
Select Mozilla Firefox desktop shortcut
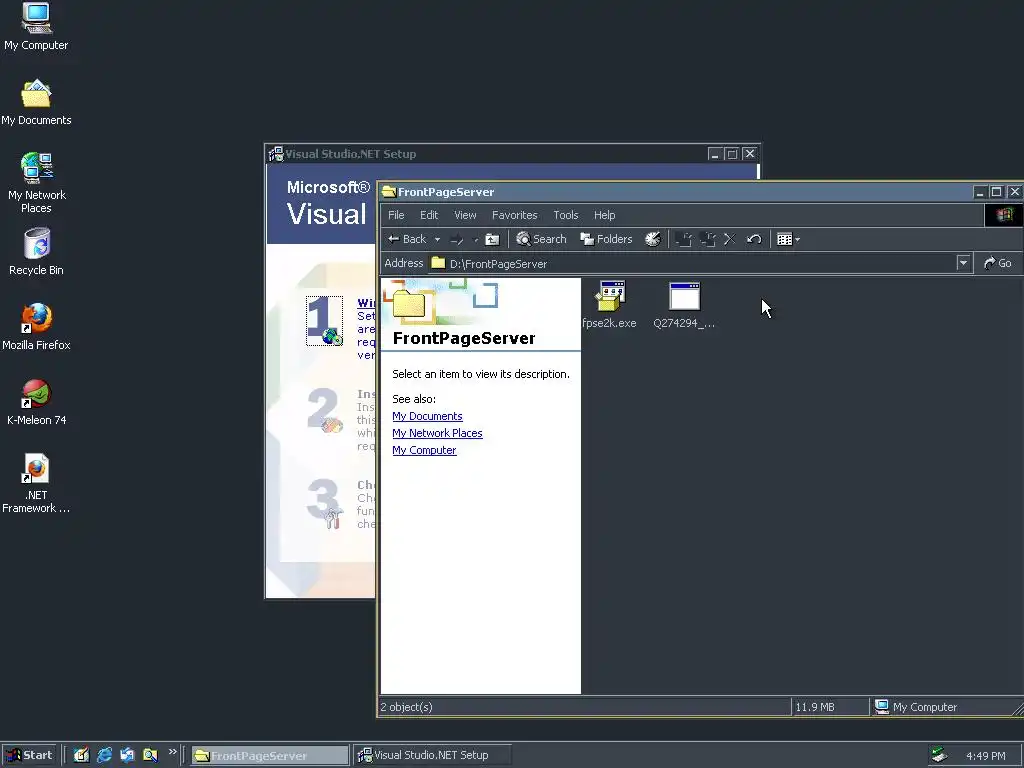[x=36, y=327]
